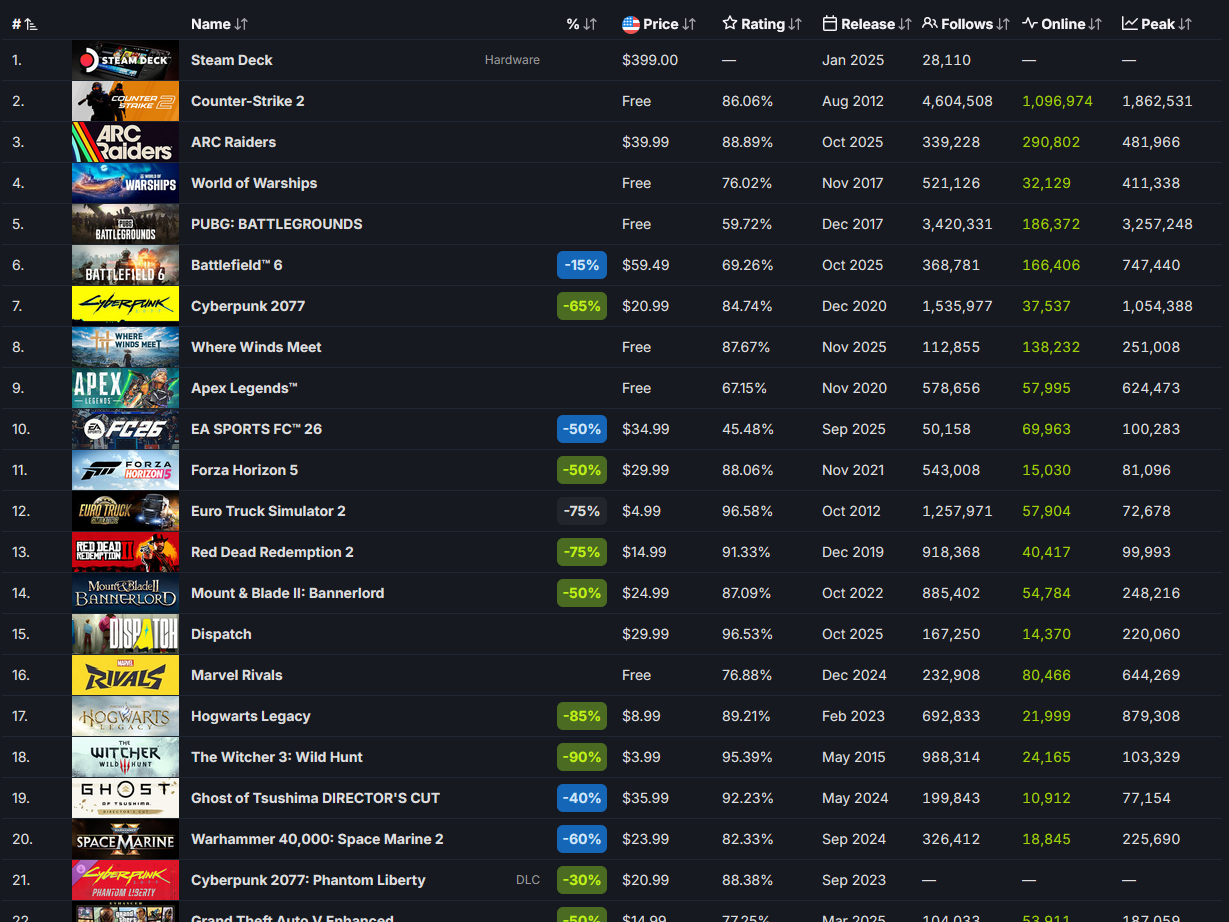Open the Apex Legends name link
The height and width of the screenshot is (922, 1229).
(245, 388)
